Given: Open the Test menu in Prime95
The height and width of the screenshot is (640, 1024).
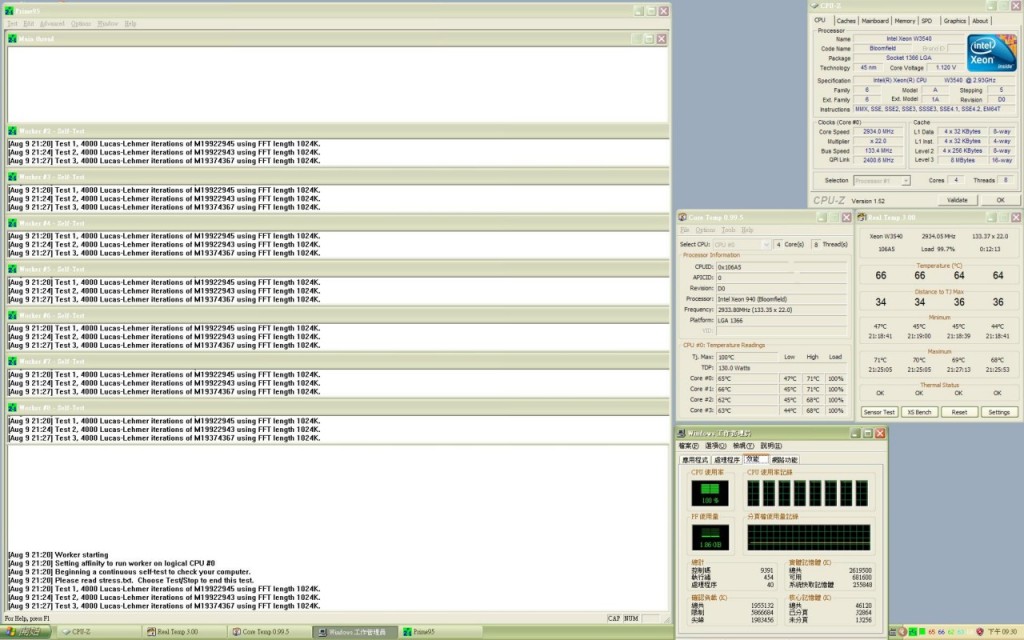Looking at the screenshot, I should click(12, 24).
